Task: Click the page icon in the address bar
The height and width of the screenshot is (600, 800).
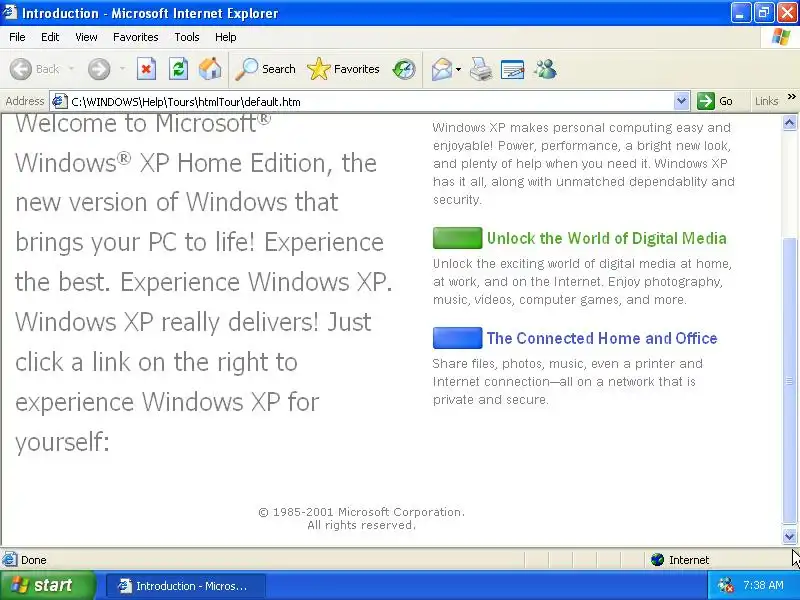Action: (x=60, y=102)
